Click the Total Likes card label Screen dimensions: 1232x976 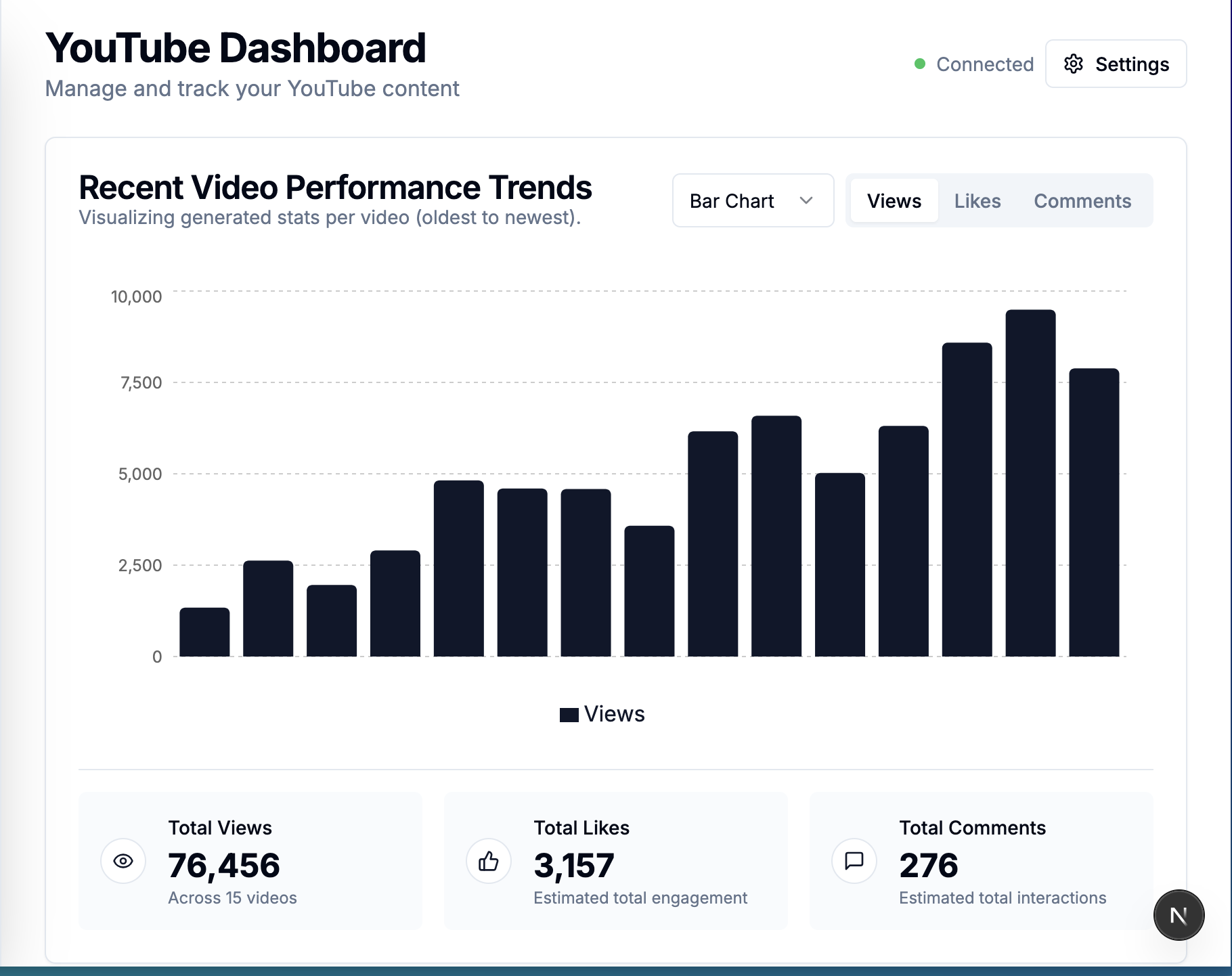[x=581, y=828]
